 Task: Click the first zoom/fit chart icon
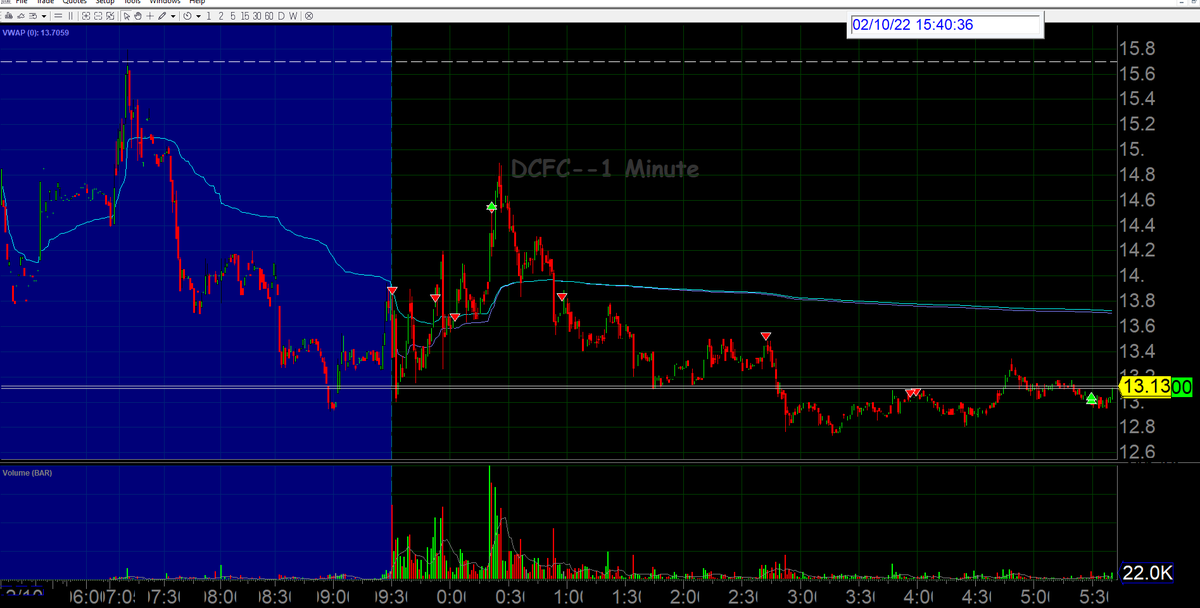coord(86,16)
